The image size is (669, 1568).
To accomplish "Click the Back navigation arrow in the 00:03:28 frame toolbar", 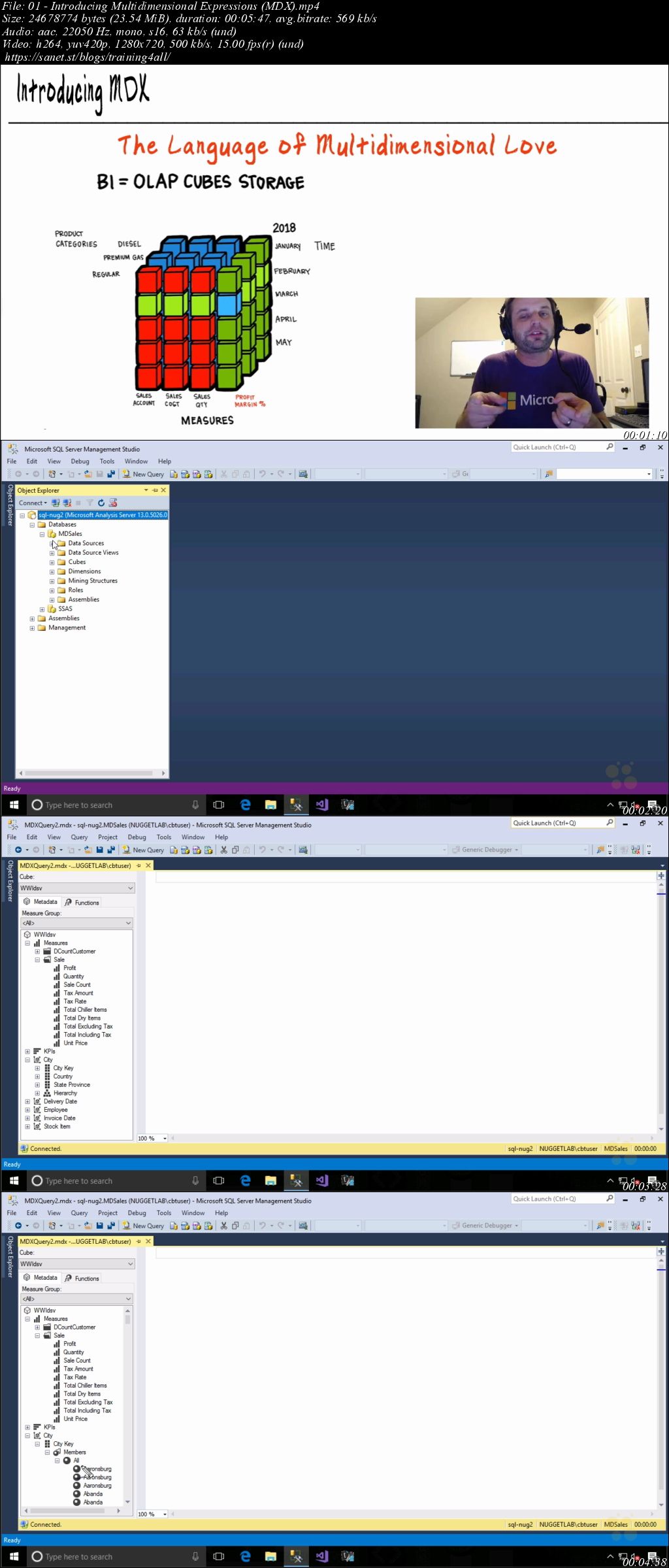I will click(18, 850).
